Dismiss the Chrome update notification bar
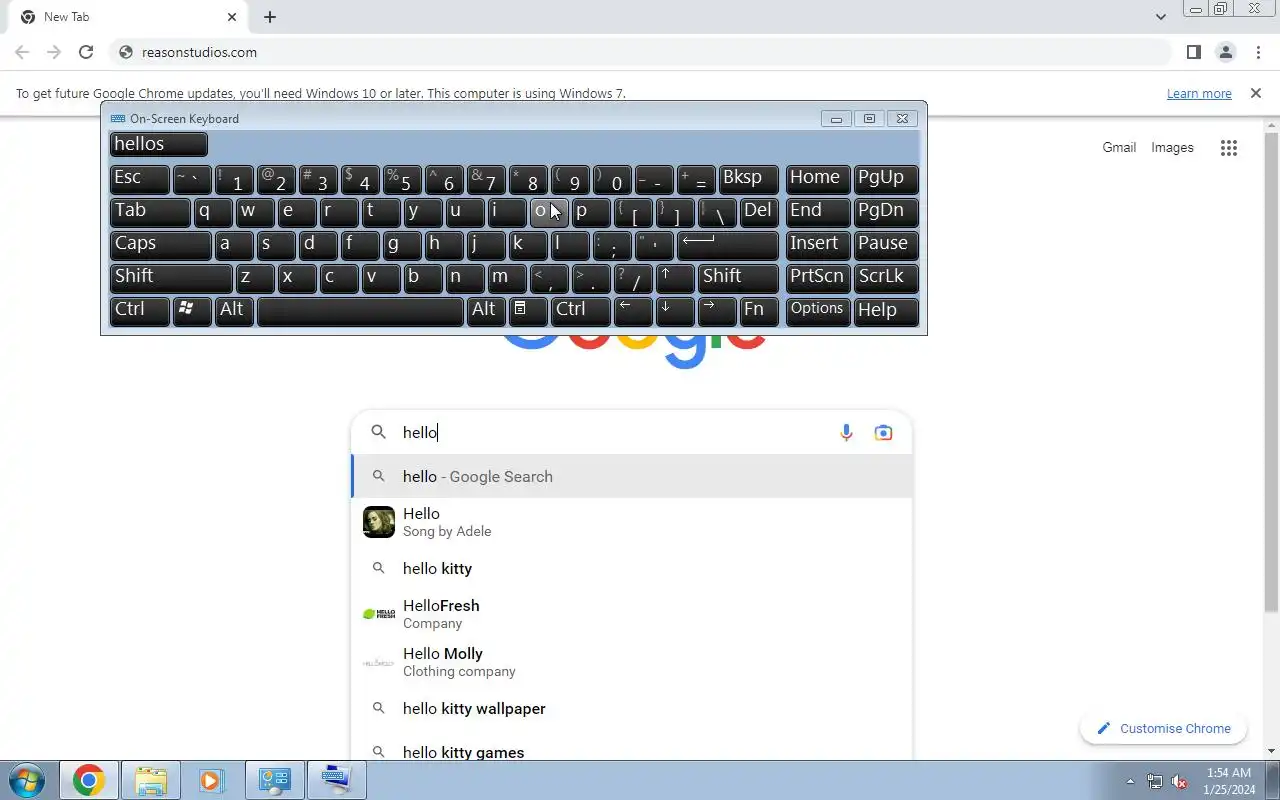 pyautogui.click(x=1256, y=93)
